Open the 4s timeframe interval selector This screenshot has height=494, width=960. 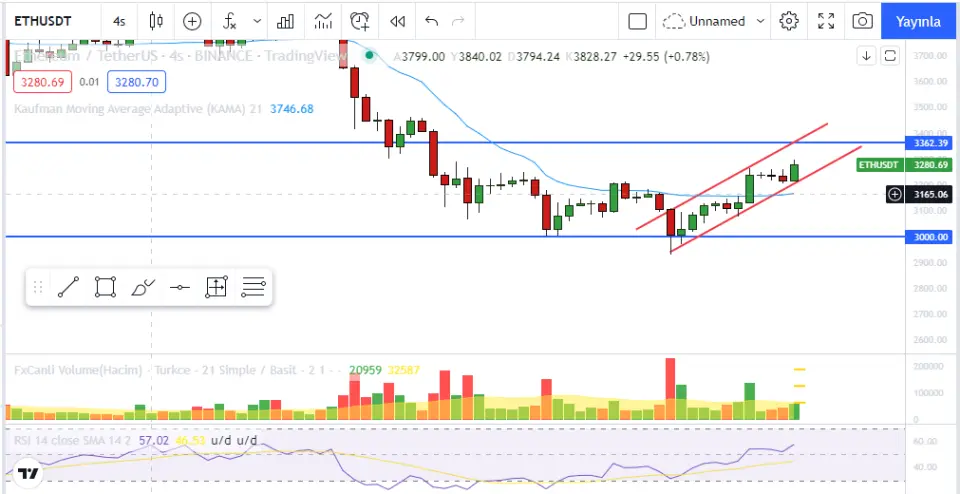pyautogui.click(x=120, y=21)
